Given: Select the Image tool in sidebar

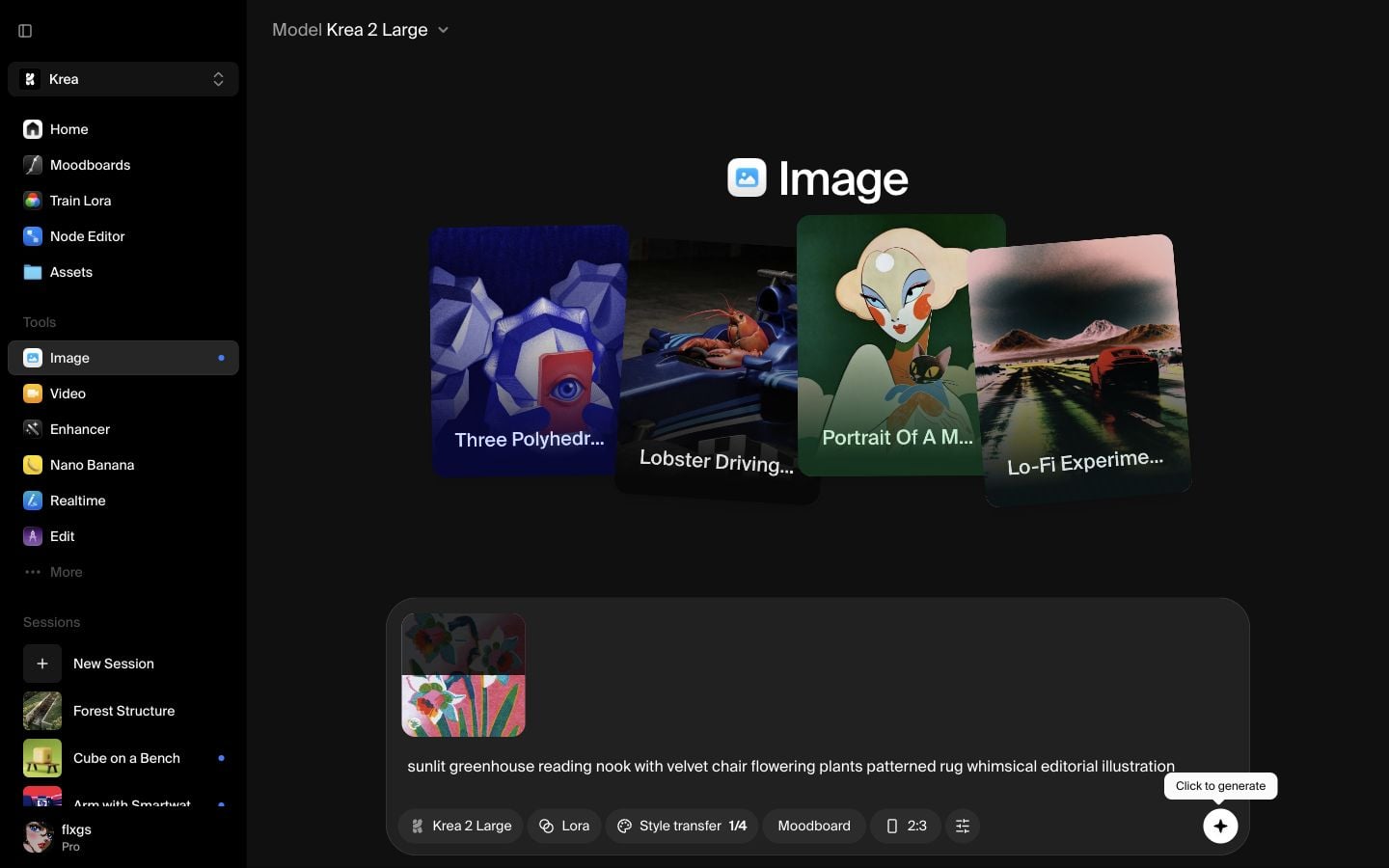Looking at the screenshot, I should click(123, 358).
